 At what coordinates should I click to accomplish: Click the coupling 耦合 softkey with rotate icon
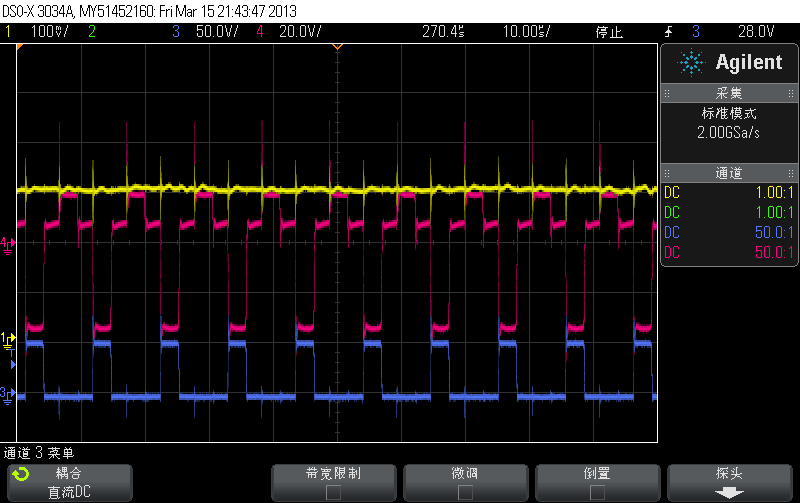click(x=70, y=483)
